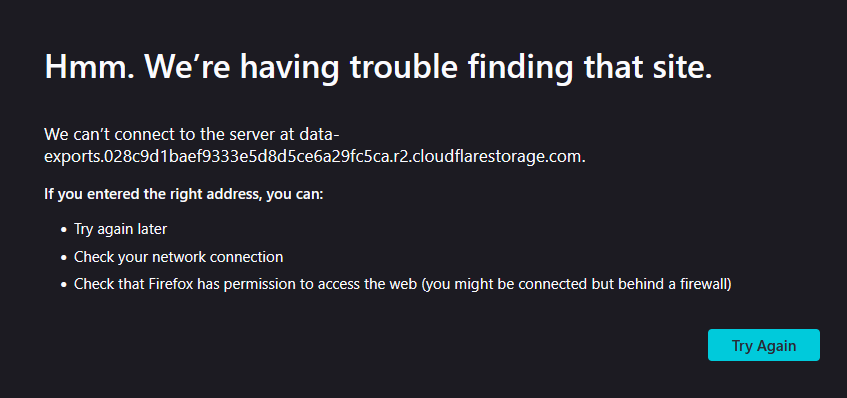847x398 pixels.
Task: Click the 'Check your network connection' list item
Action: pos(178,257)
